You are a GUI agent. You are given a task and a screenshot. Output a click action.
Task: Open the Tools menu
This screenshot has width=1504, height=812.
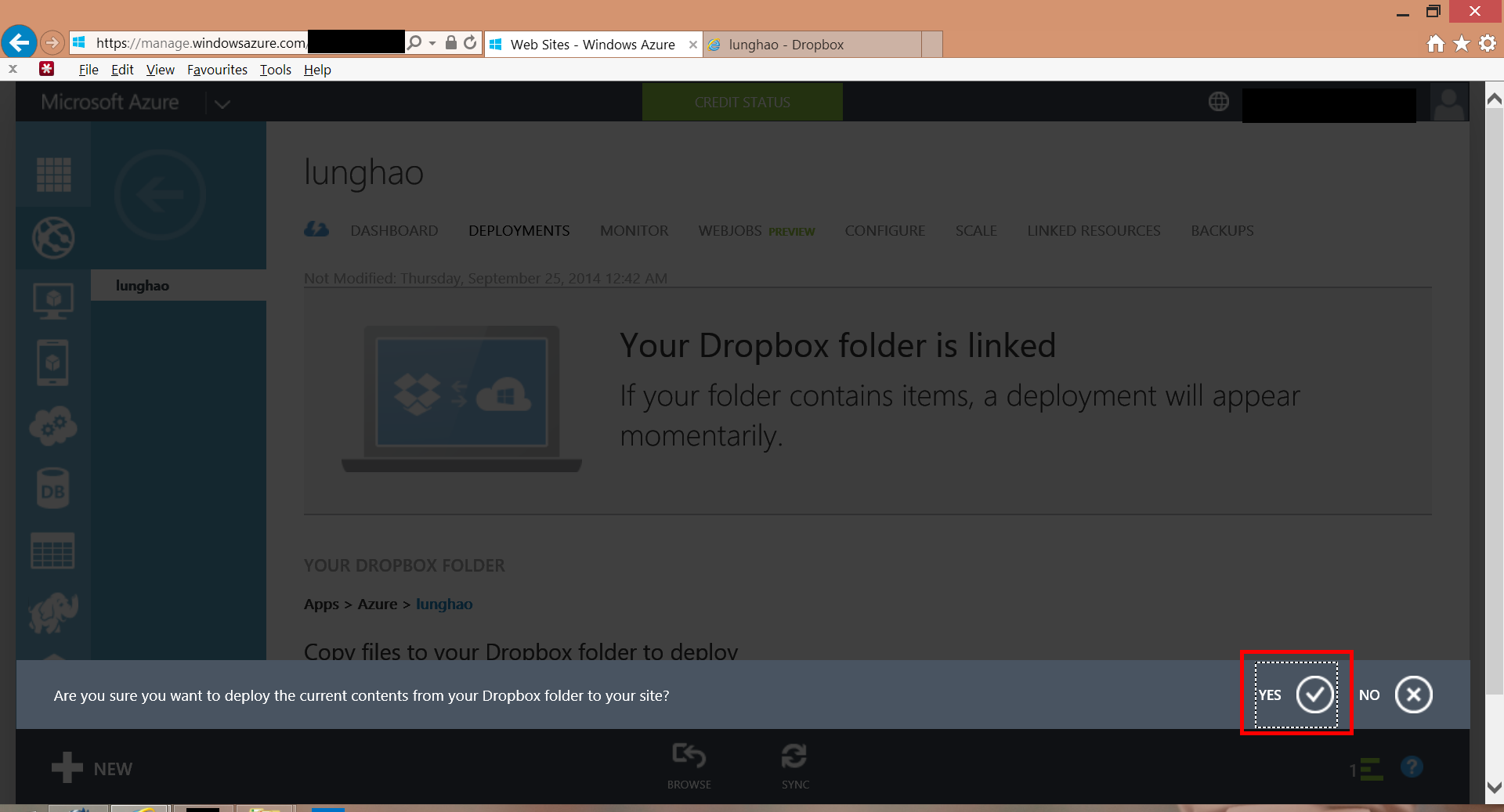click(x=276, y=70)
